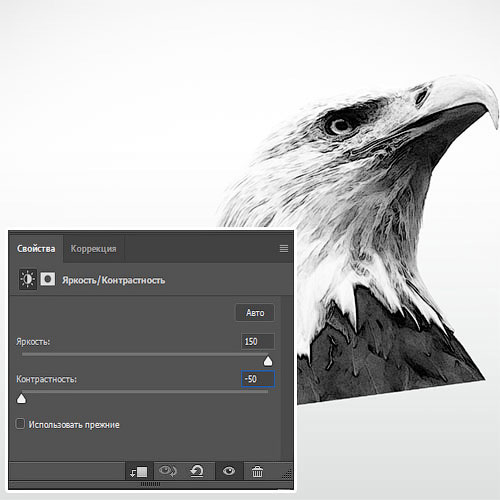
Task: Enable the Использовать прежние checkbox
Action: [x=20, y=424]
